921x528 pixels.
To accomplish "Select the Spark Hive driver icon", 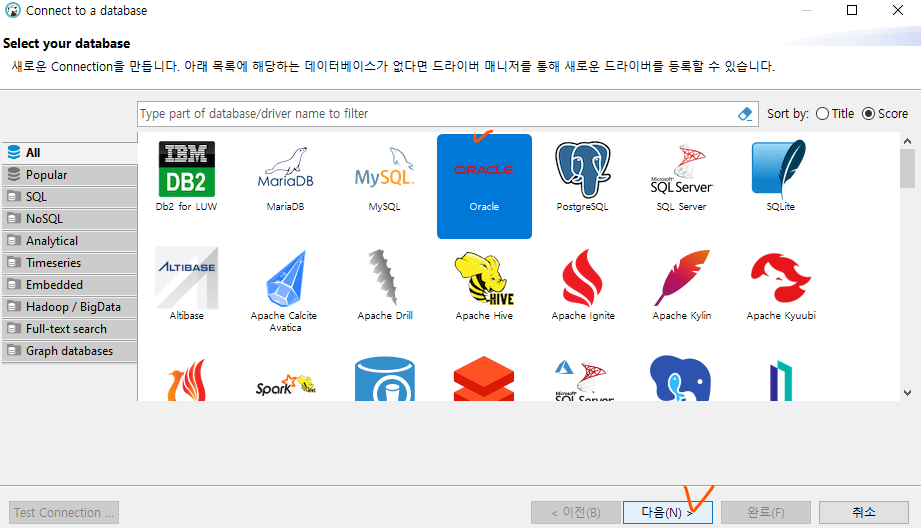I will tap(285, 385).
